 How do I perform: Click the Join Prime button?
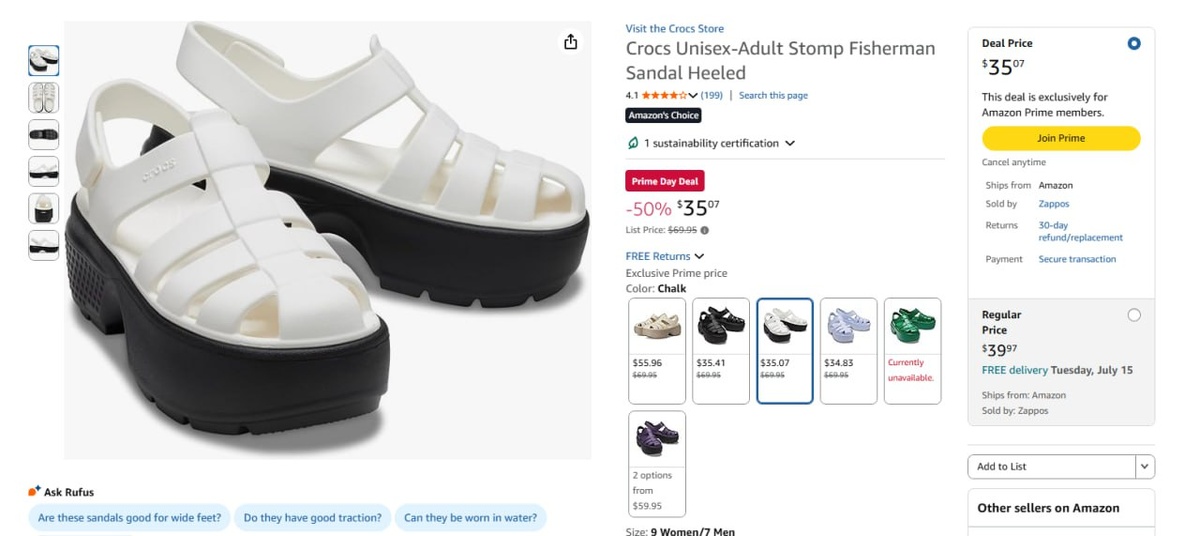coord(1060,138)
